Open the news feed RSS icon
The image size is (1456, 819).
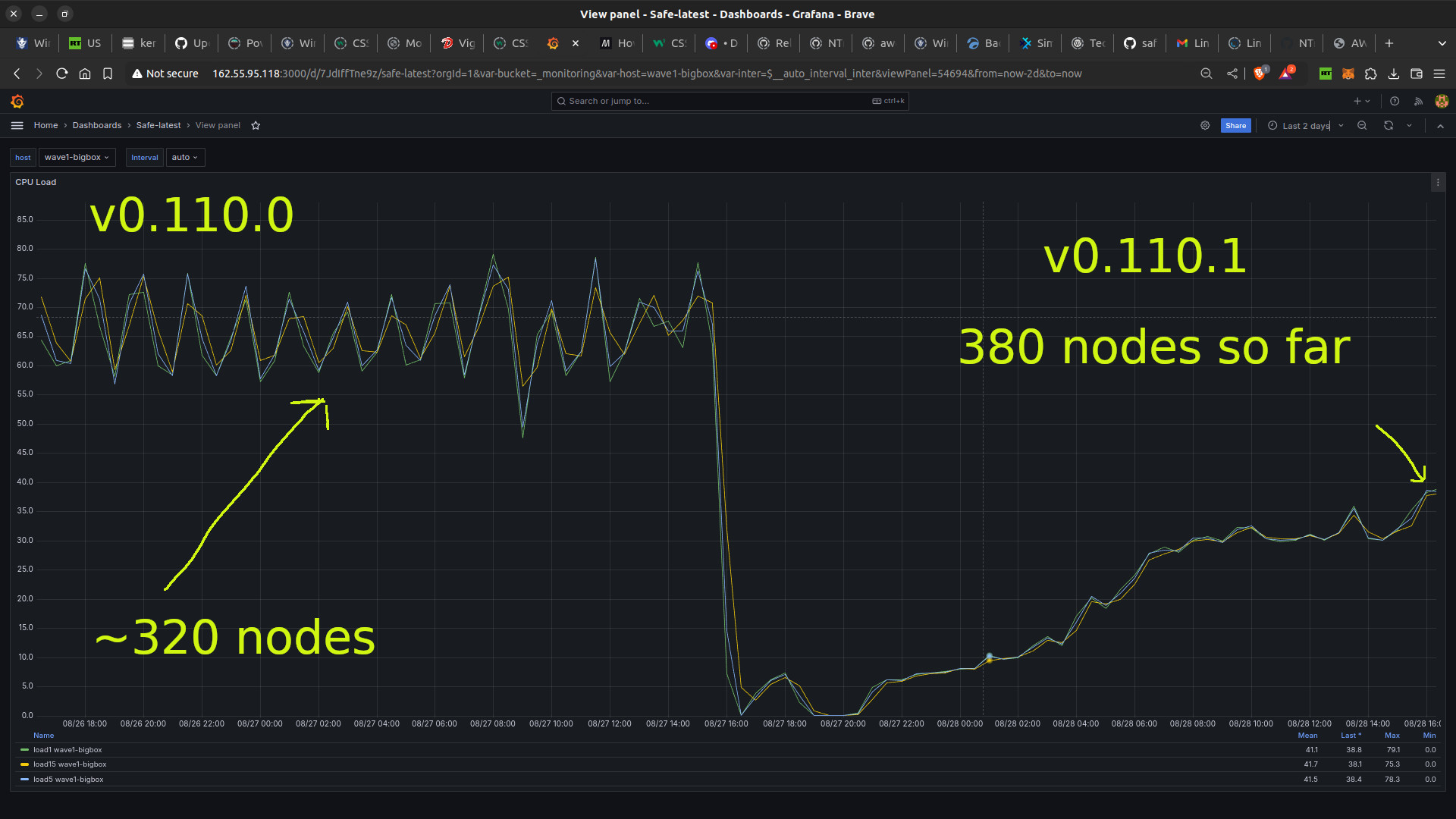coord(1418,101)
